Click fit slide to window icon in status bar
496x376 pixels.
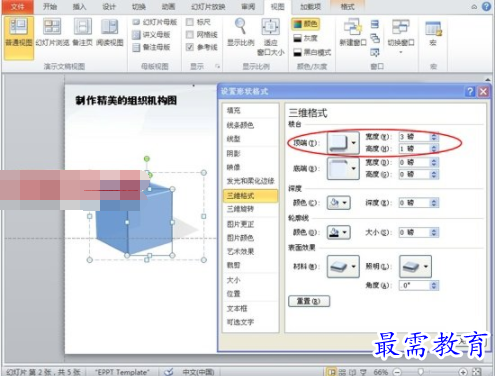pos(477,372)
